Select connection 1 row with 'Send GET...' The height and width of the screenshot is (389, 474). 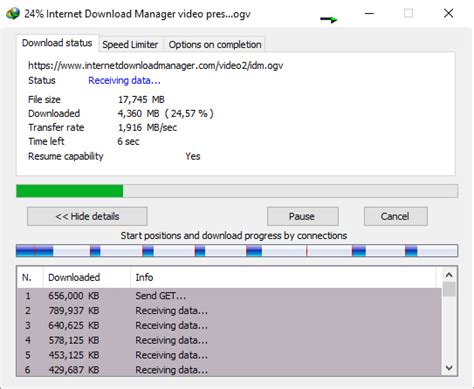229,296
